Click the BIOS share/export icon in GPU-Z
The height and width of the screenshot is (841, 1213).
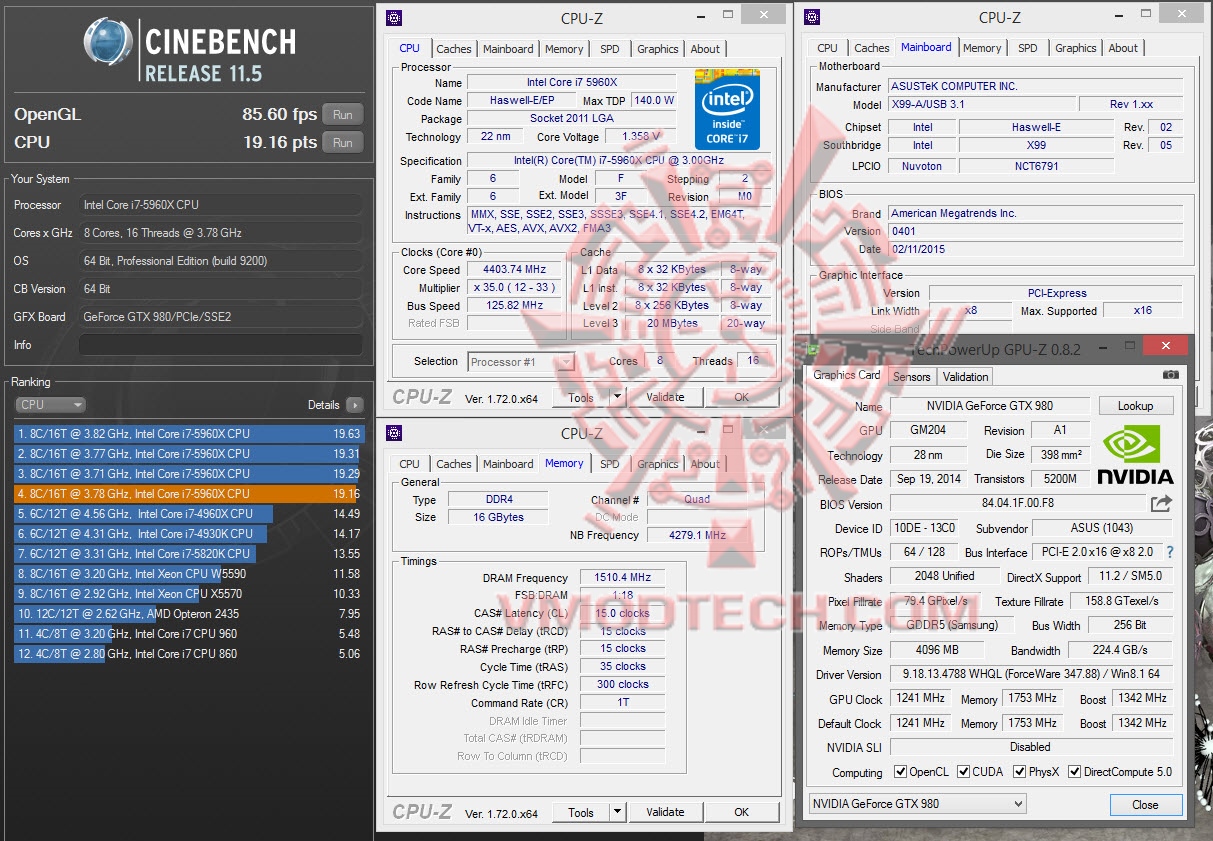coord(1161,503)
